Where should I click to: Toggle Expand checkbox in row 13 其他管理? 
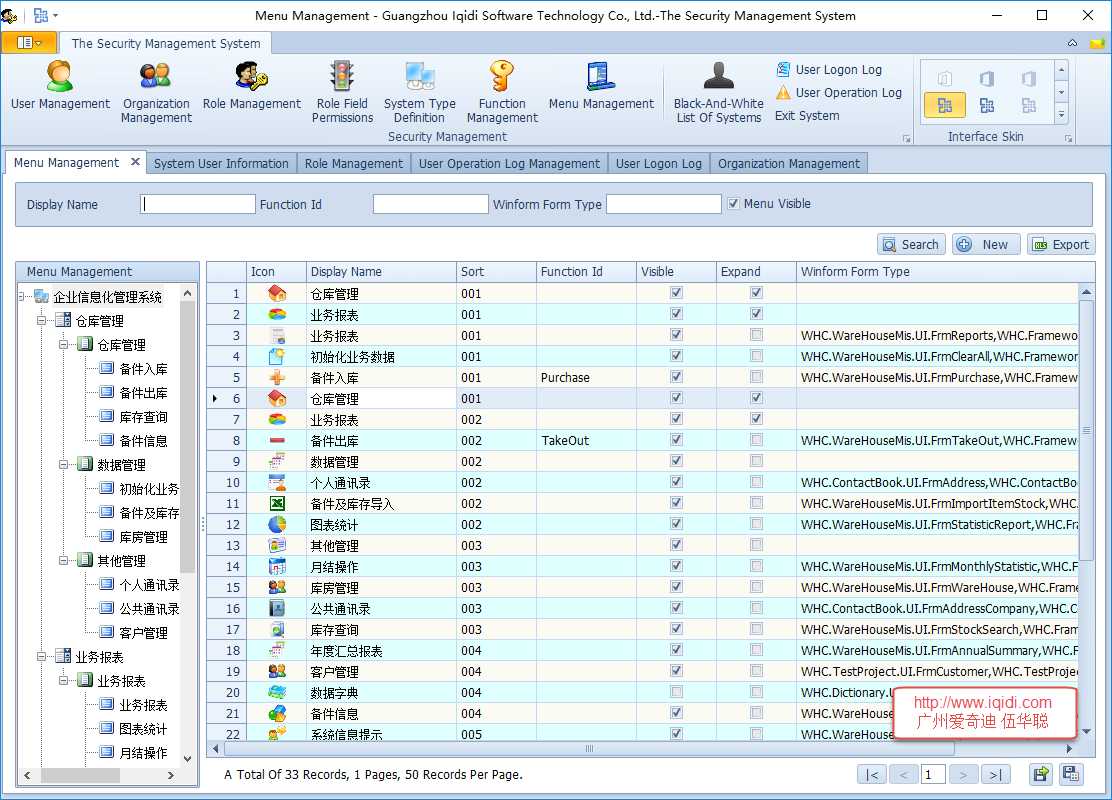pyautogui.click(x=757, y=545)
